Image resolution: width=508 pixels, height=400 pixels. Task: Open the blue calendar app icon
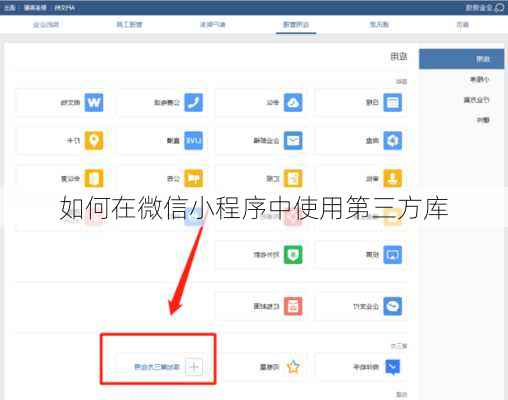pyautogui.click(x=392, y=102)
